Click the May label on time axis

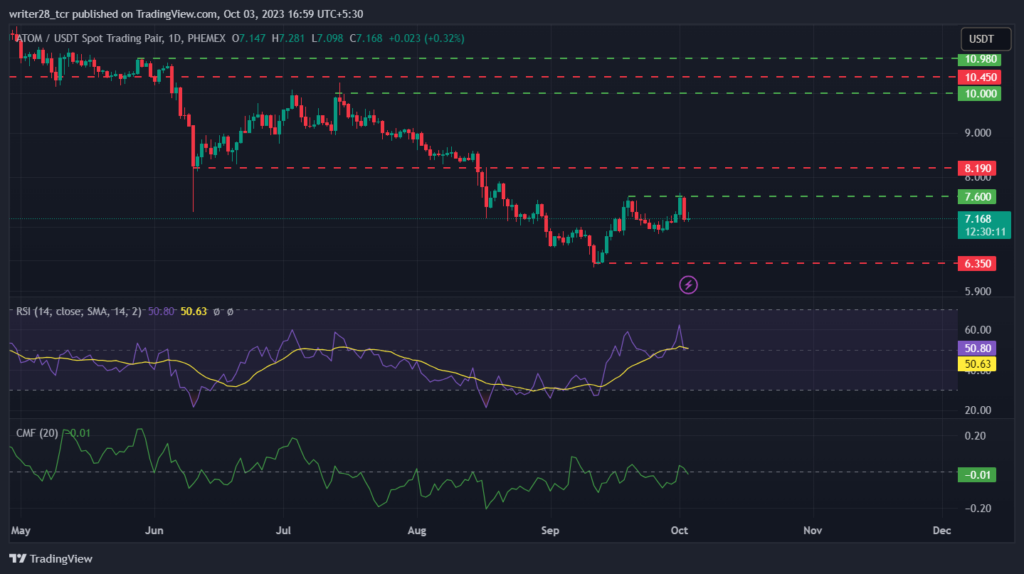[21, 530]
